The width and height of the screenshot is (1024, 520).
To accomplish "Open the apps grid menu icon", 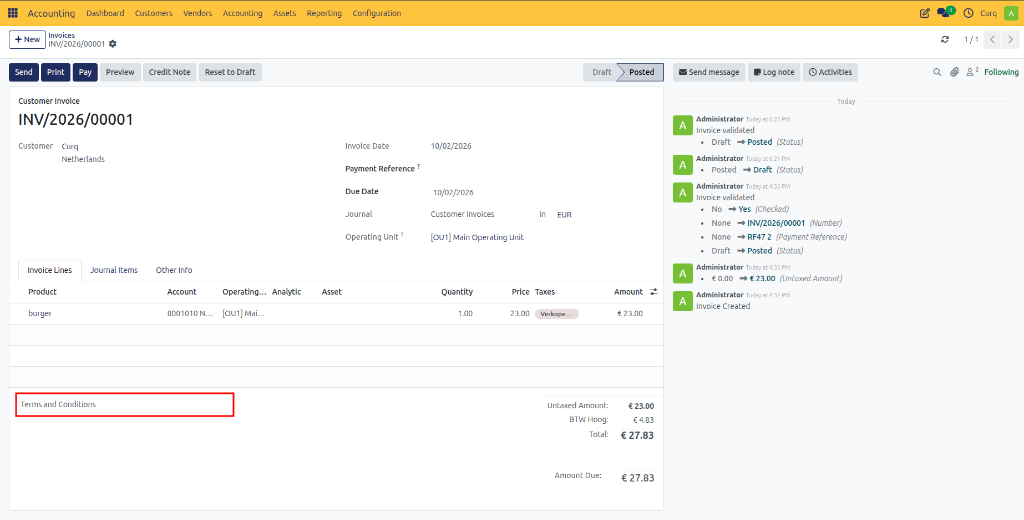I will [x=13, y=13].
